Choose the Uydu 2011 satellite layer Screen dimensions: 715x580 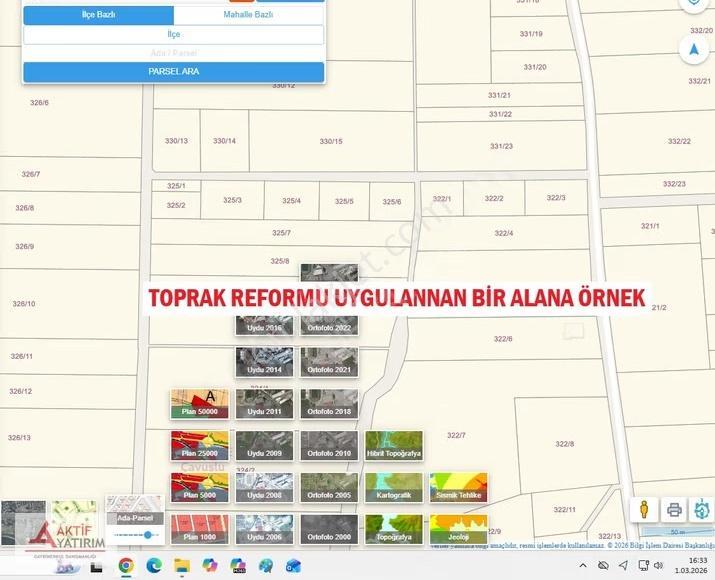tap(264, 404)
